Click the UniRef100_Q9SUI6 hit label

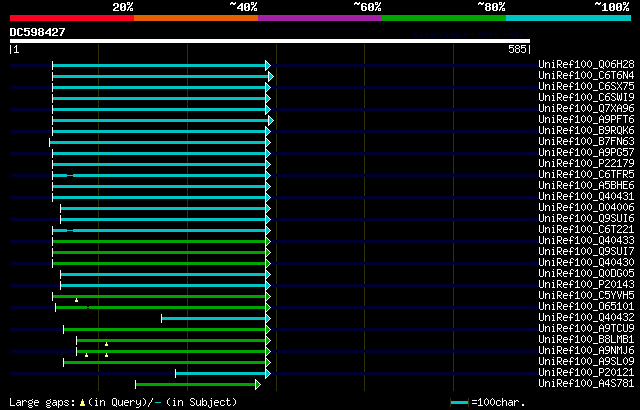click(587, 219)
